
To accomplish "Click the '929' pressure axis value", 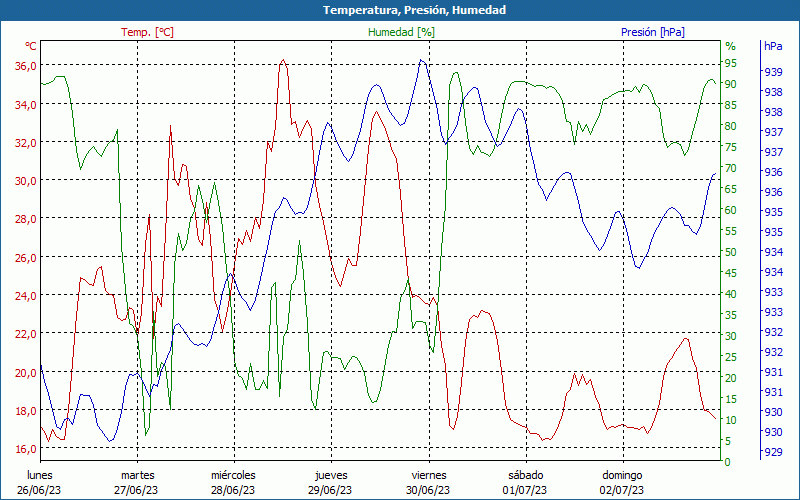I will pos(773,452).
